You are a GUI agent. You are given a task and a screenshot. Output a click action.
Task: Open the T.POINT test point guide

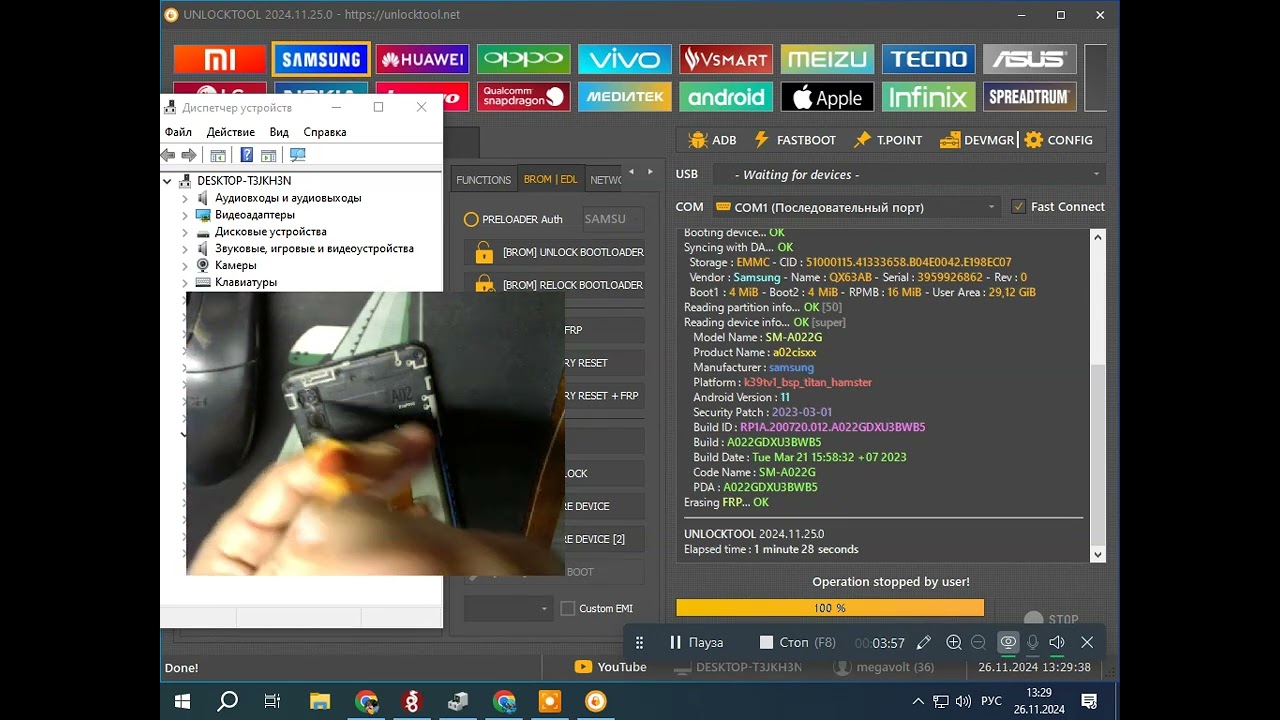point(888,140)
